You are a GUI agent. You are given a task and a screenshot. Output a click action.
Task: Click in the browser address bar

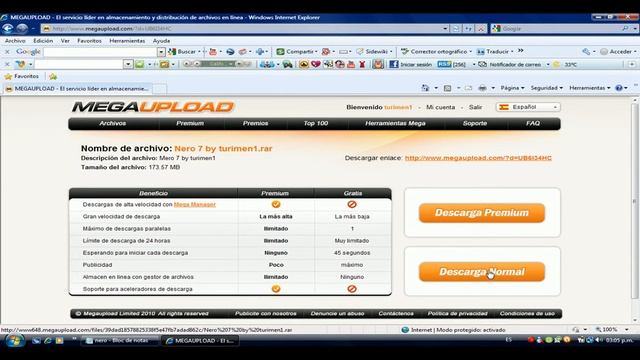[x=245, y=29]
